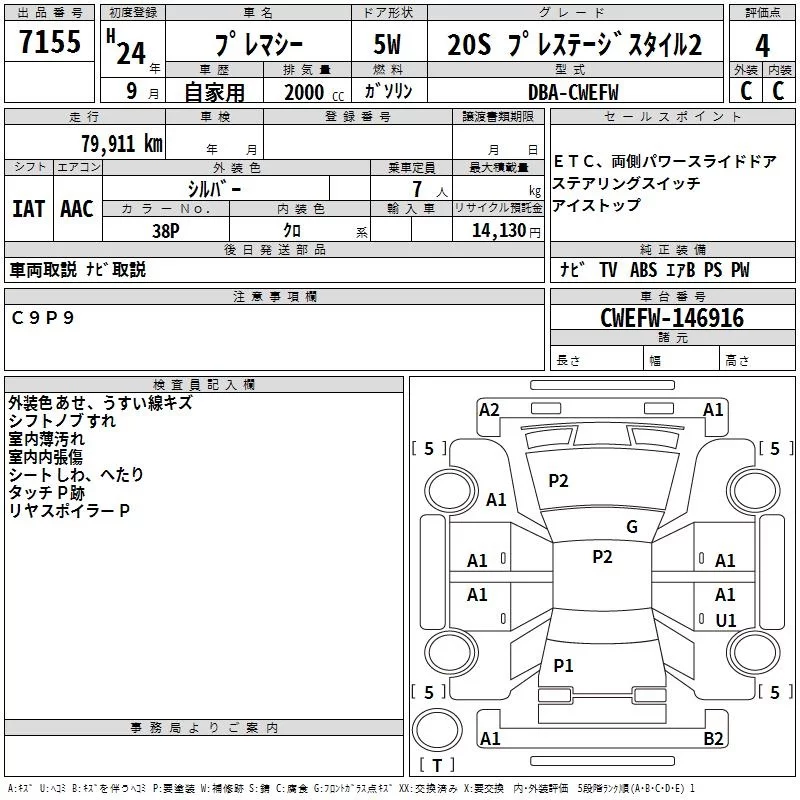Select the セールスポイント header
The height and width of the screenshot is (800, 800).
(x=672, y=116)
